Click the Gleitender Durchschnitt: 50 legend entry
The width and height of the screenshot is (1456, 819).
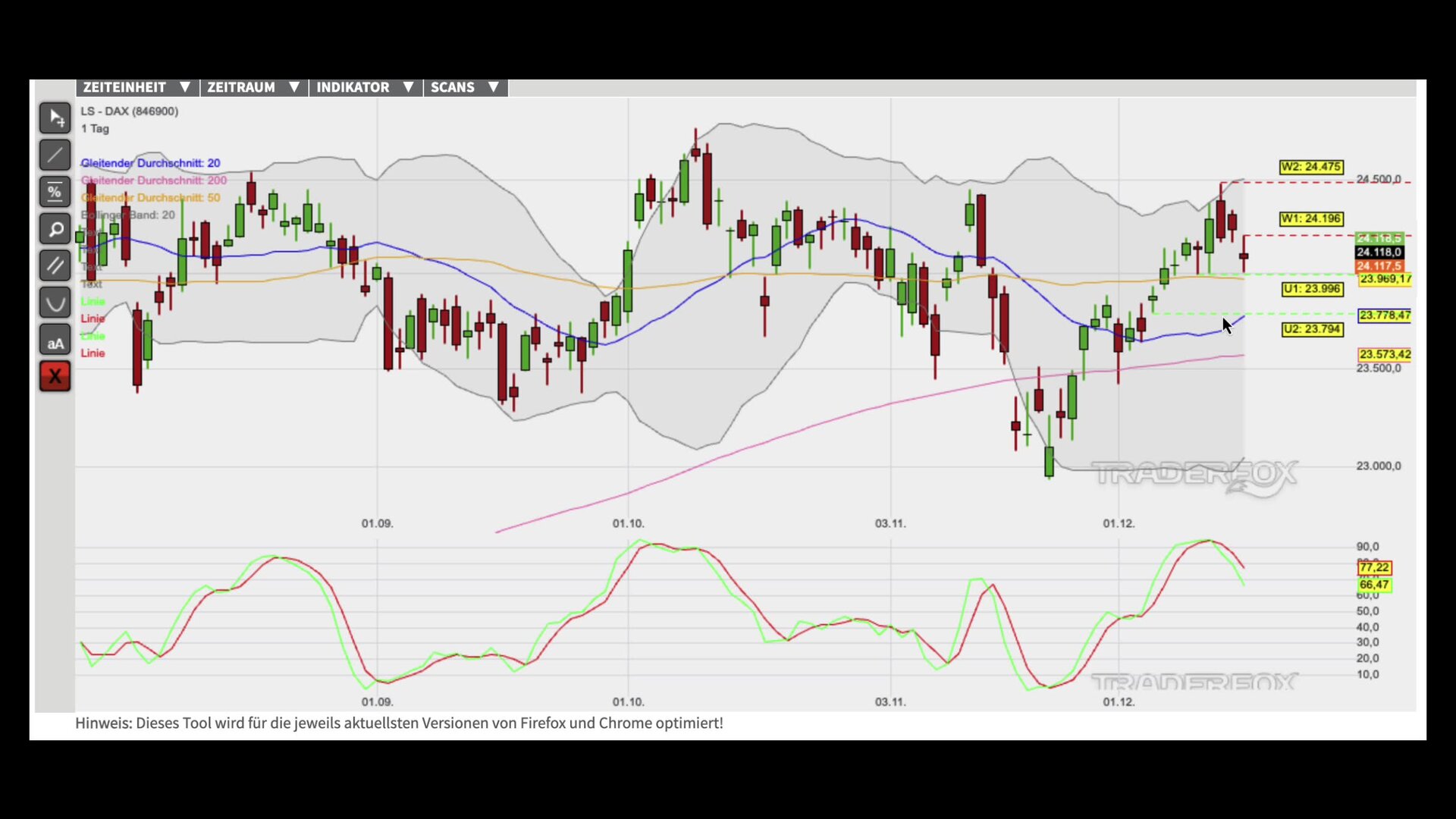150,198
